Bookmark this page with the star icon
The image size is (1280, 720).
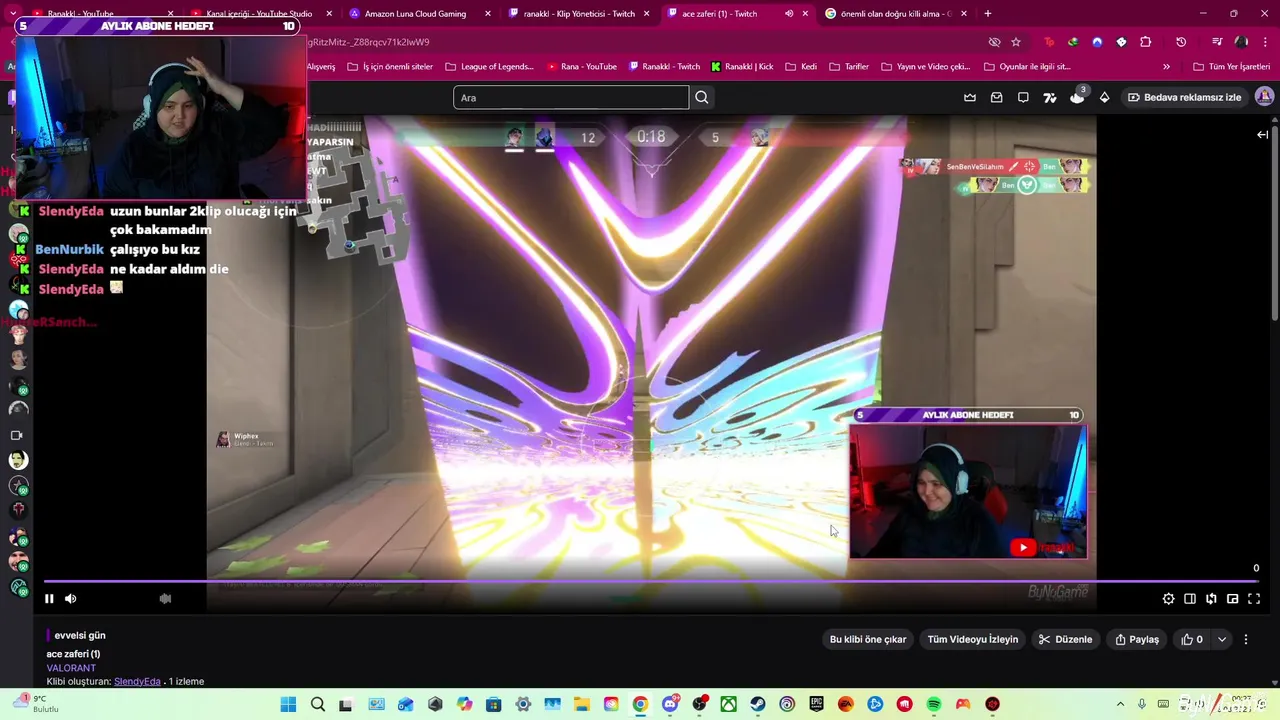coord(1016,42)
